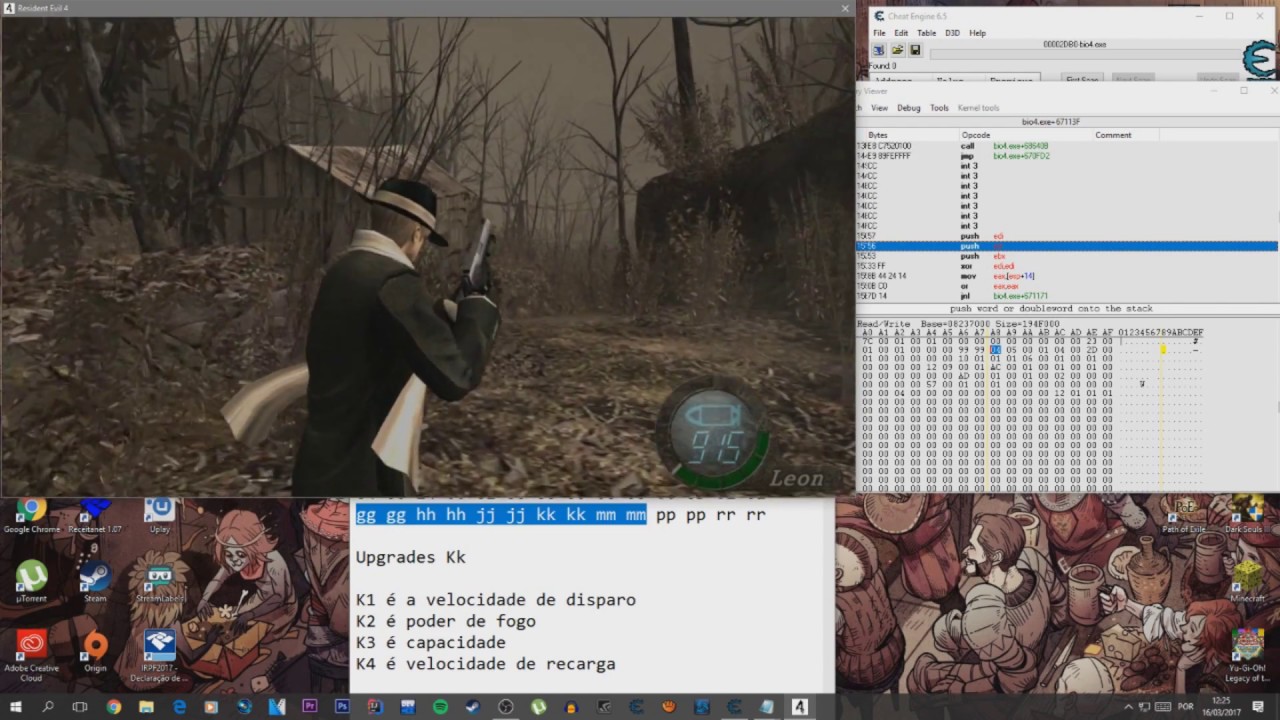This screenshot has height=720, width=1280.
Task: Click the 'Upgrades Kk' line in the text document
Action: 410,557
